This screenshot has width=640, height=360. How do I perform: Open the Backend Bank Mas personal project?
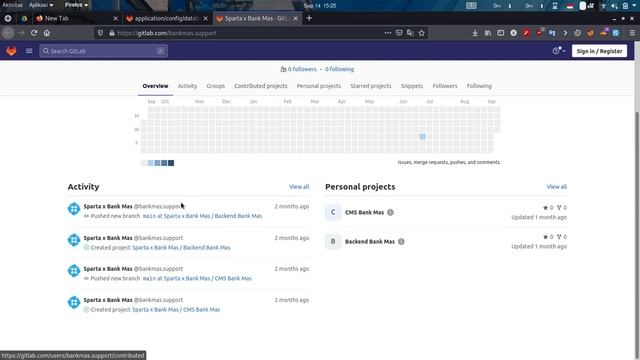point(370,242)
